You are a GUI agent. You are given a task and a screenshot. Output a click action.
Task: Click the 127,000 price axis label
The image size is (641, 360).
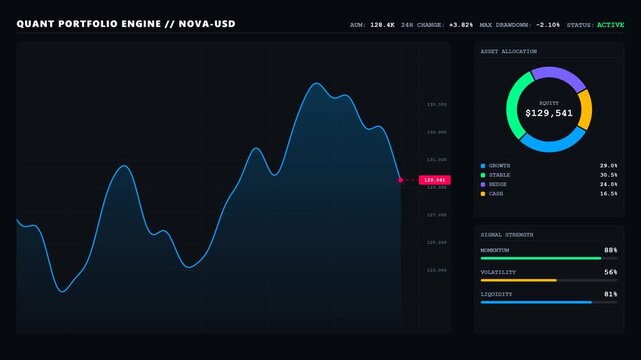437,215
